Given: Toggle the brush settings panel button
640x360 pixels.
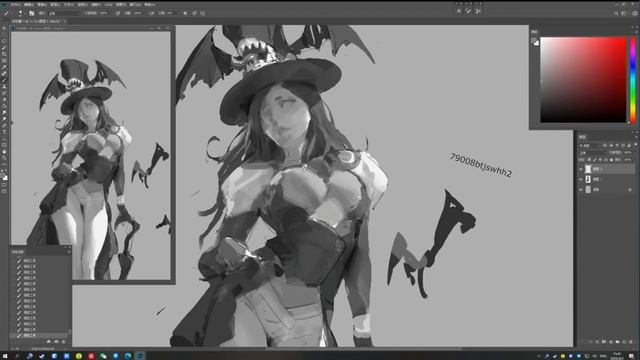Looking at the screenshot, I should [32, 13].
